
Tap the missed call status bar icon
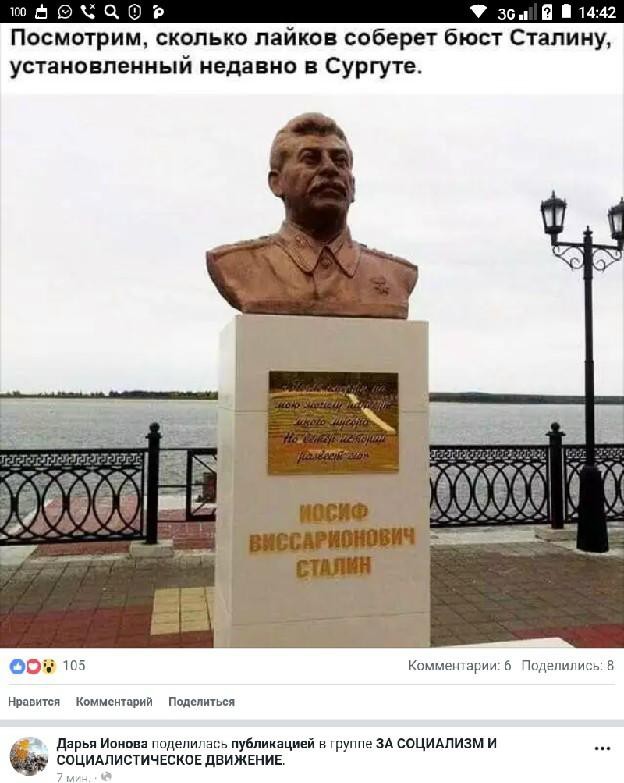tap(88, 11)
